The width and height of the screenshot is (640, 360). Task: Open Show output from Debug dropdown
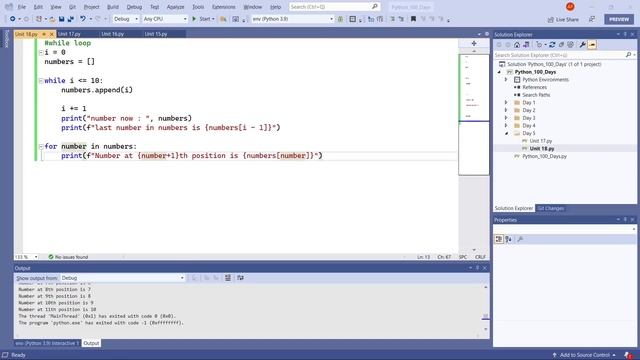[122, 278]
